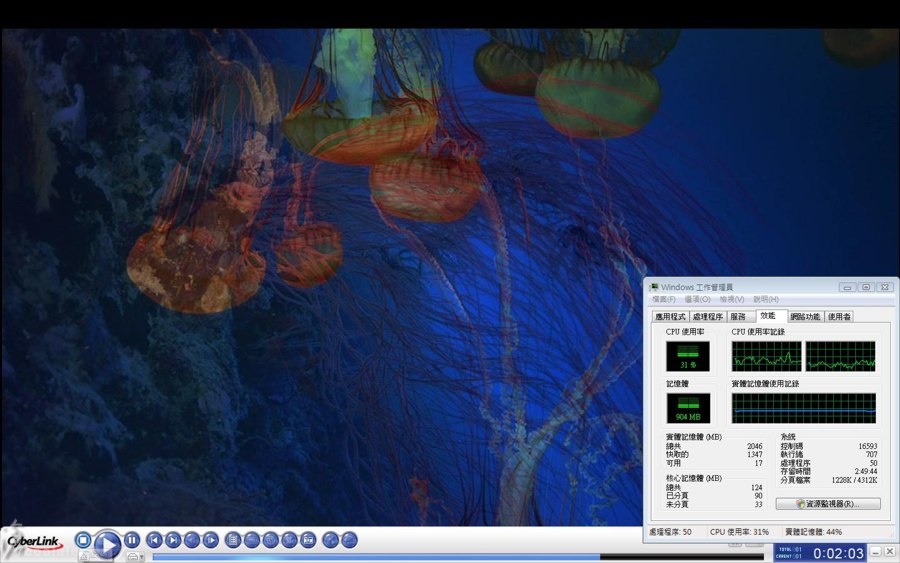Screen dimensions: 900x563
Task: Open the 使用者 tab
Action: [839, 316]
